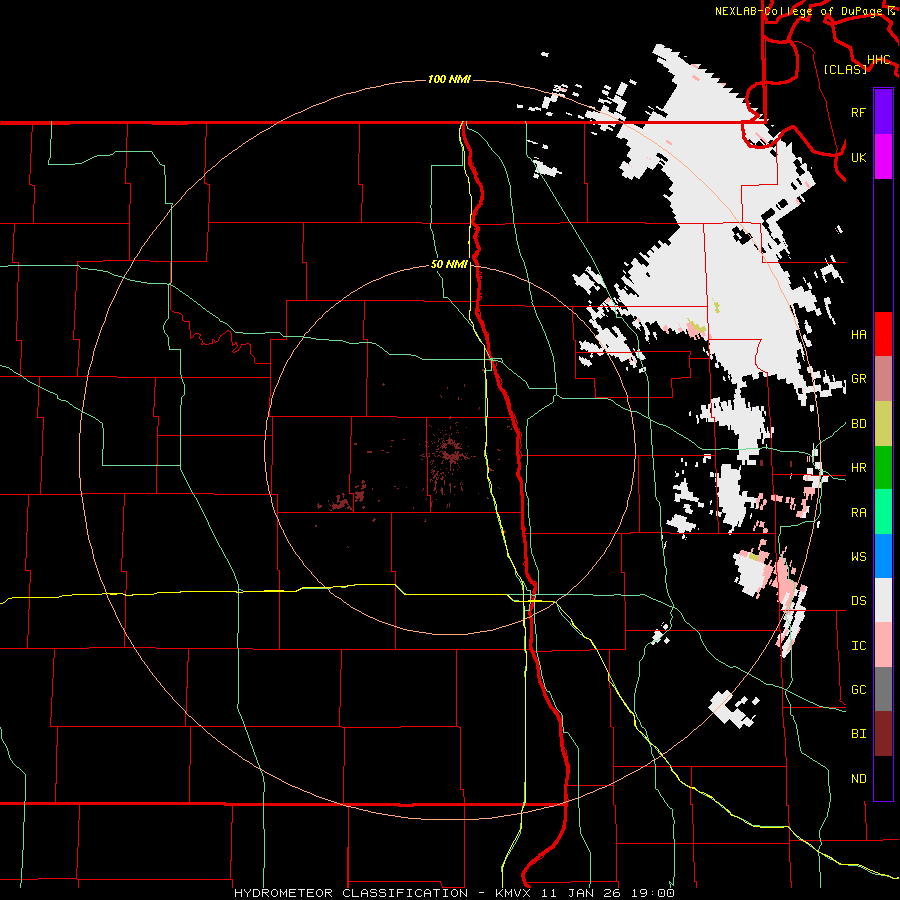Click the GC legend label
This screenshot has height=900, width=900.
click(858, 689)
